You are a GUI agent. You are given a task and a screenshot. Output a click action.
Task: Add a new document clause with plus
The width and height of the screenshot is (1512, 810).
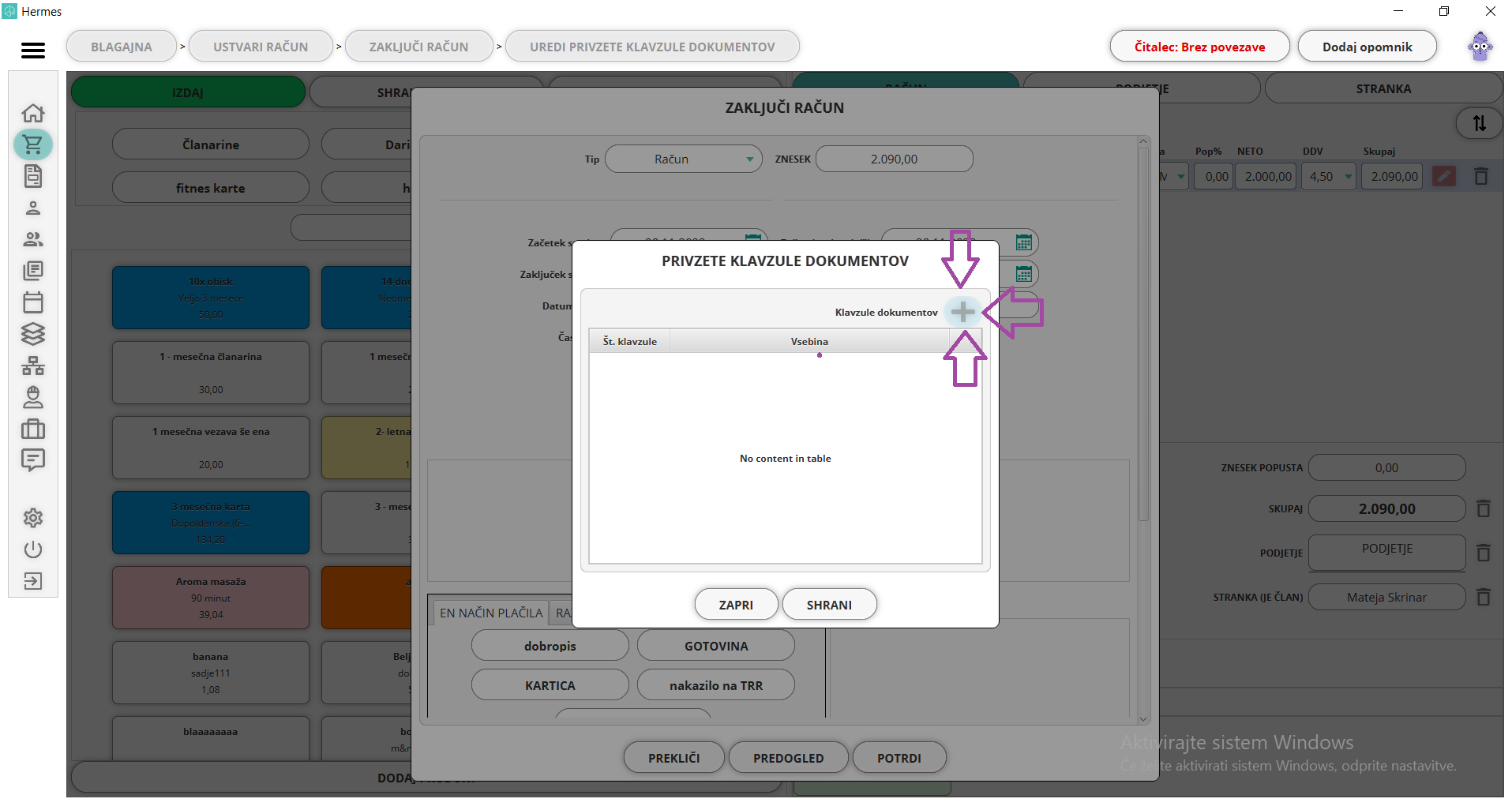962,312
